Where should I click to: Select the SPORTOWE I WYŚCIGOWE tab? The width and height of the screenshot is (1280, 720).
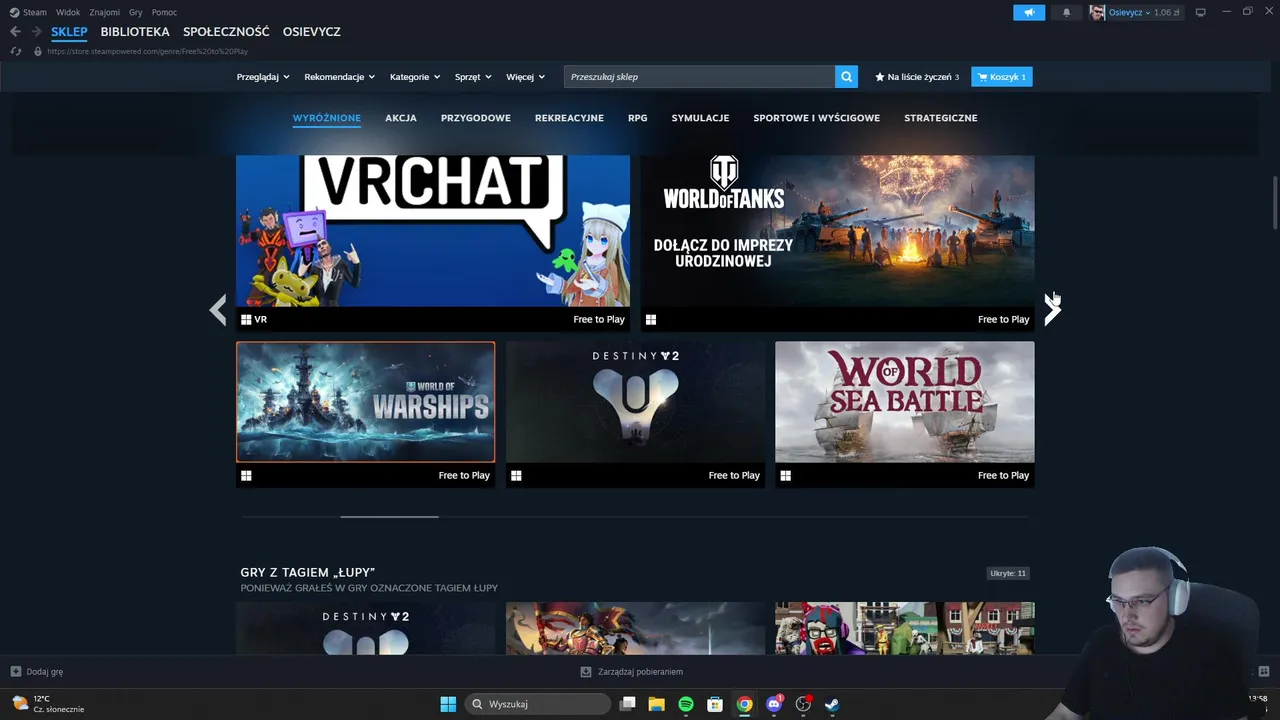817,118
